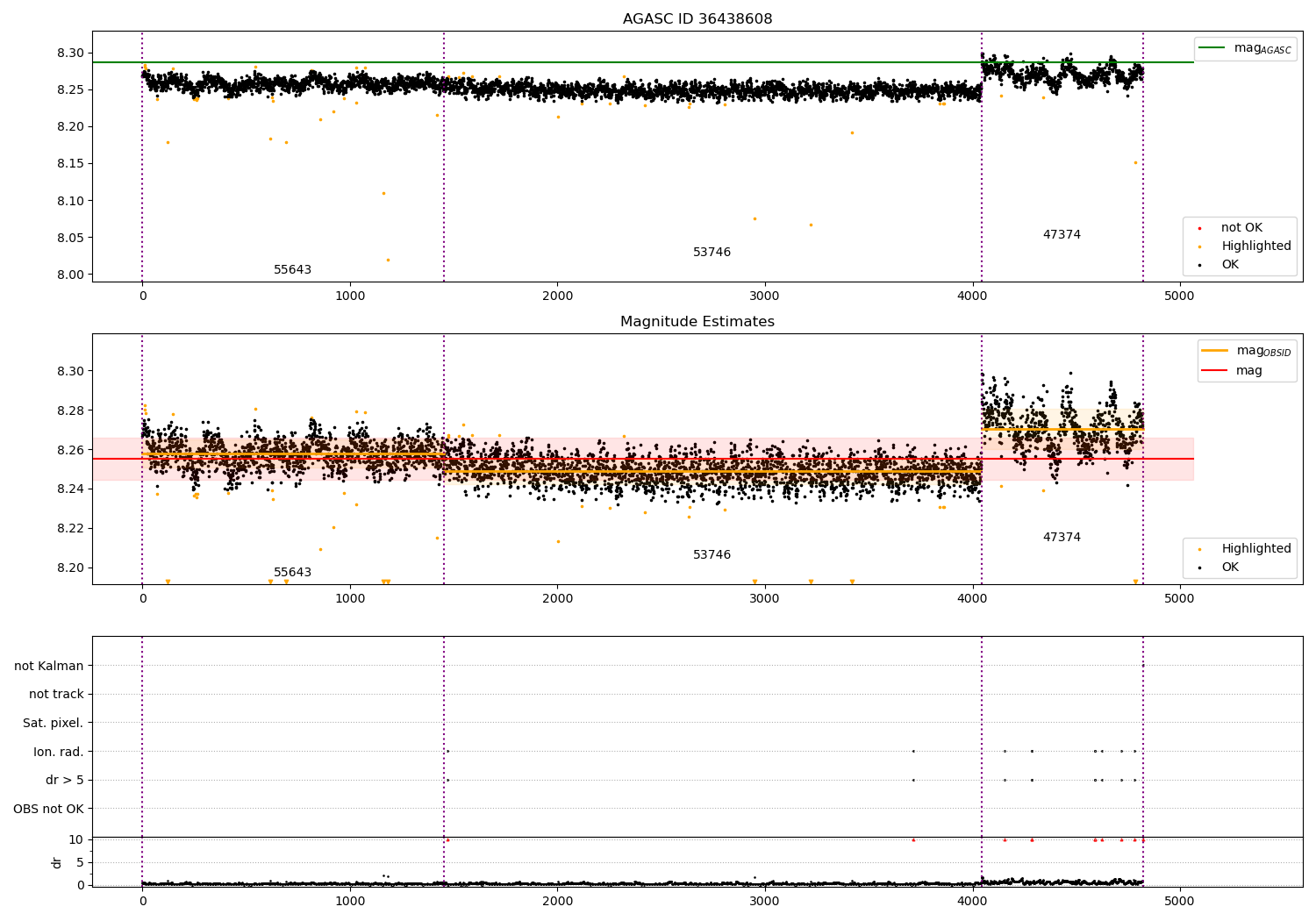This screenshot has height=921, width=1316.
Task: Click the 'Sat. pixel.' row label
Action: pyautogui.click(x=54, y=724)
